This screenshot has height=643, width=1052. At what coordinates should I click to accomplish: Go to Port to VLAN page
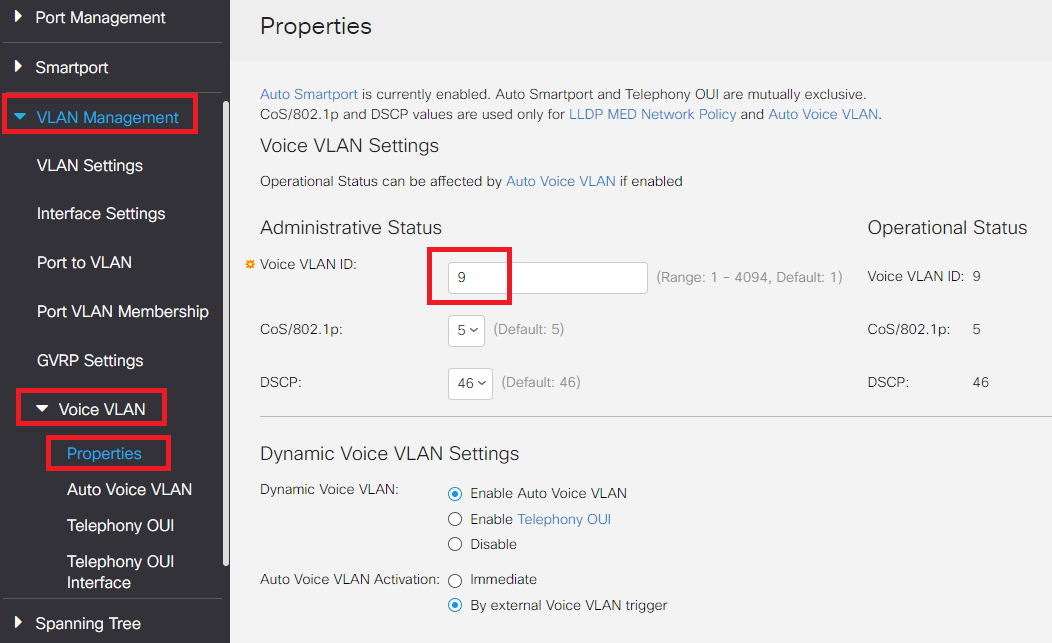click(84, 262)
